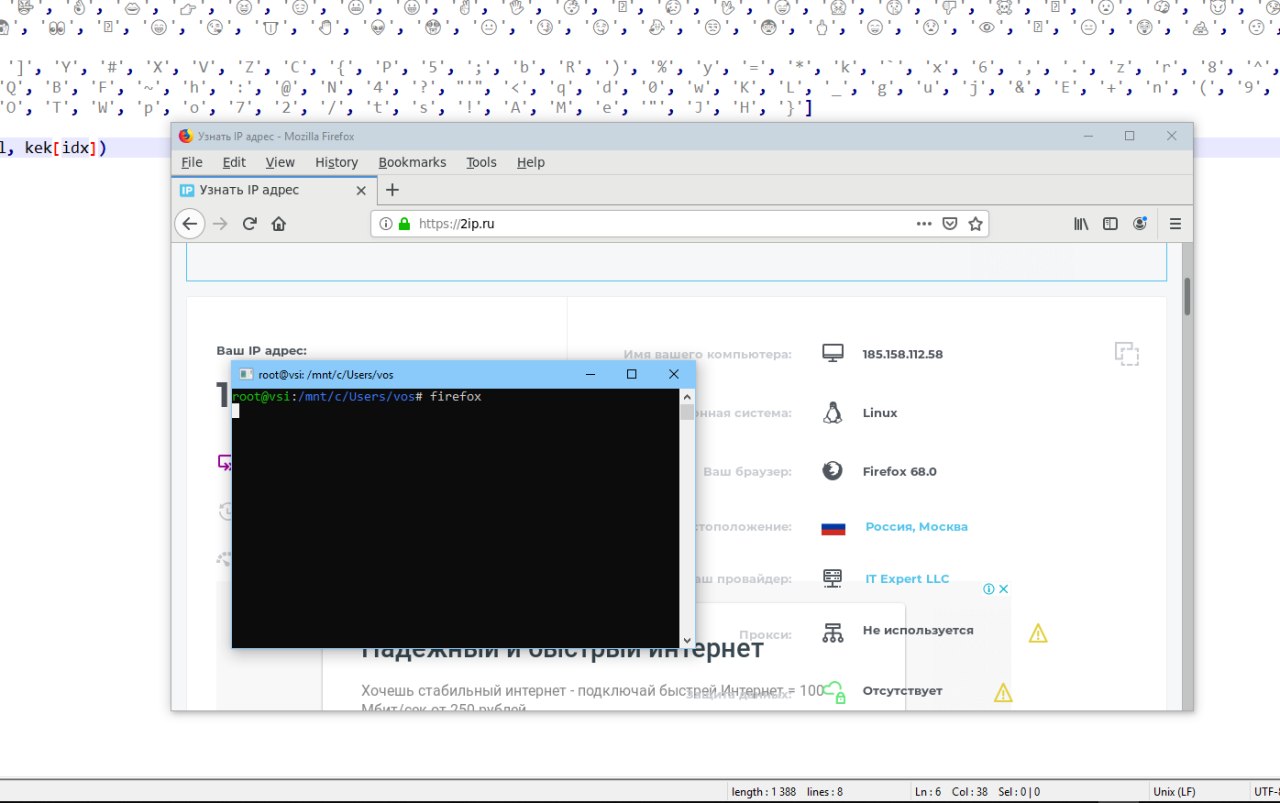Open the Help menu in Firefox
1280x803 pixels.
[x=531, y=162]
